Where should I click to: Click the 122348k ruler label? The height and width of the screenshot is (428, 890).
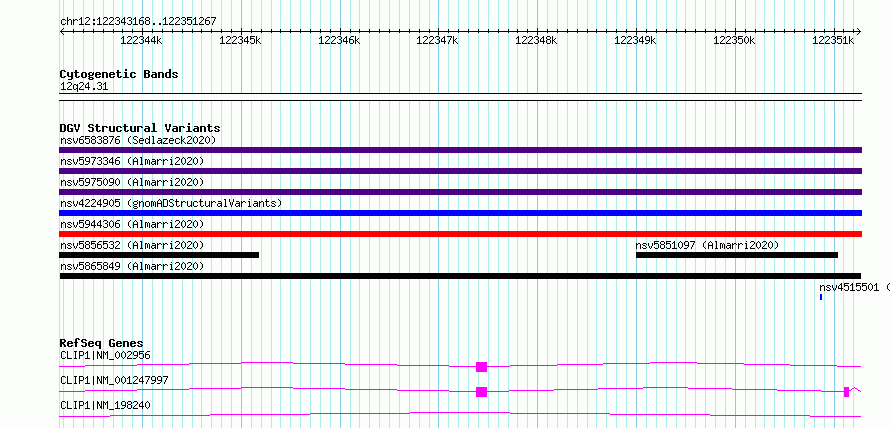pyautogui.click(x=536, y=41)
